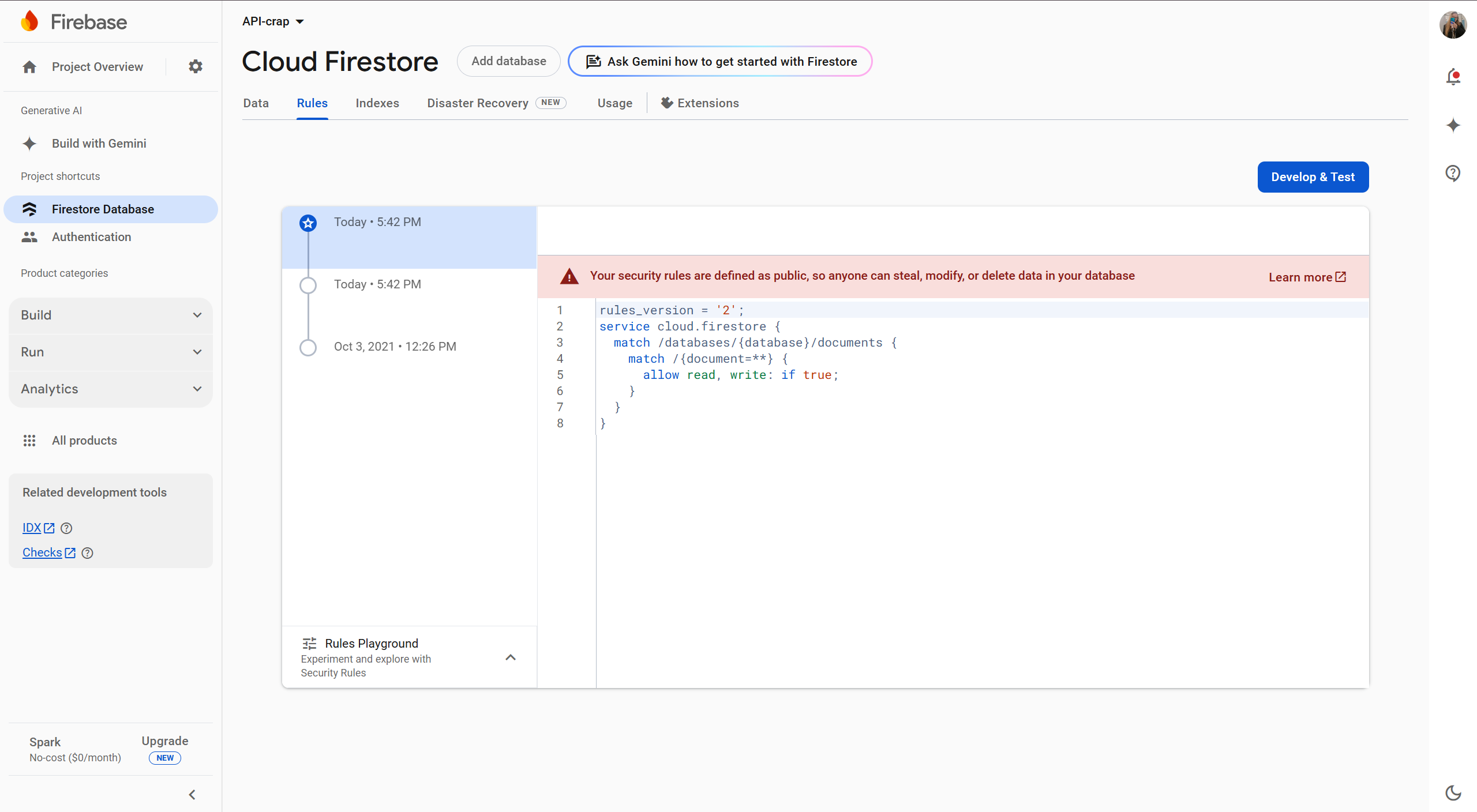This screenshot has height=812, width=1477.
Task: Open the API-crap project dropdown
Action: pos(273,21)
